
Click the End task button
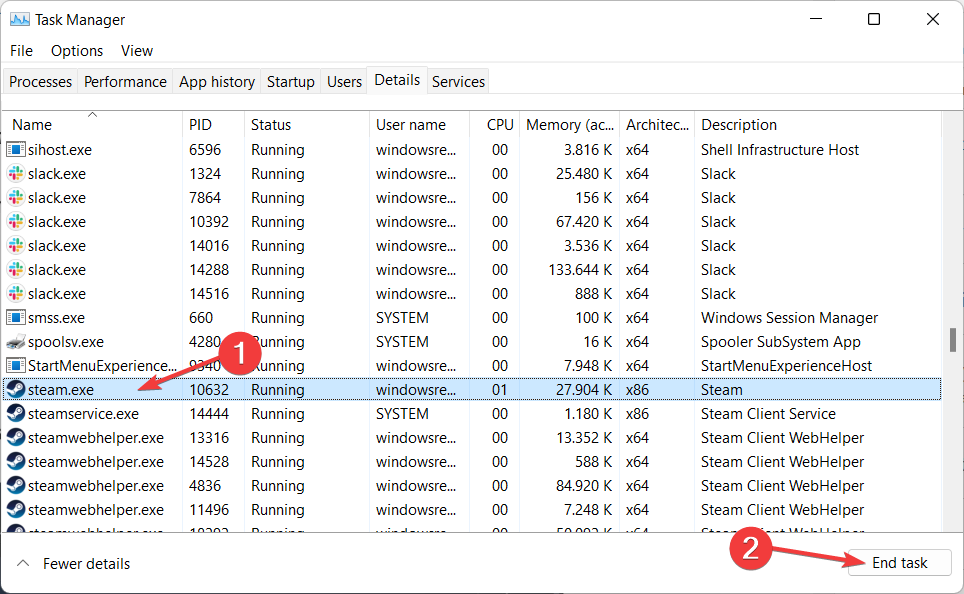click(899, 563)
